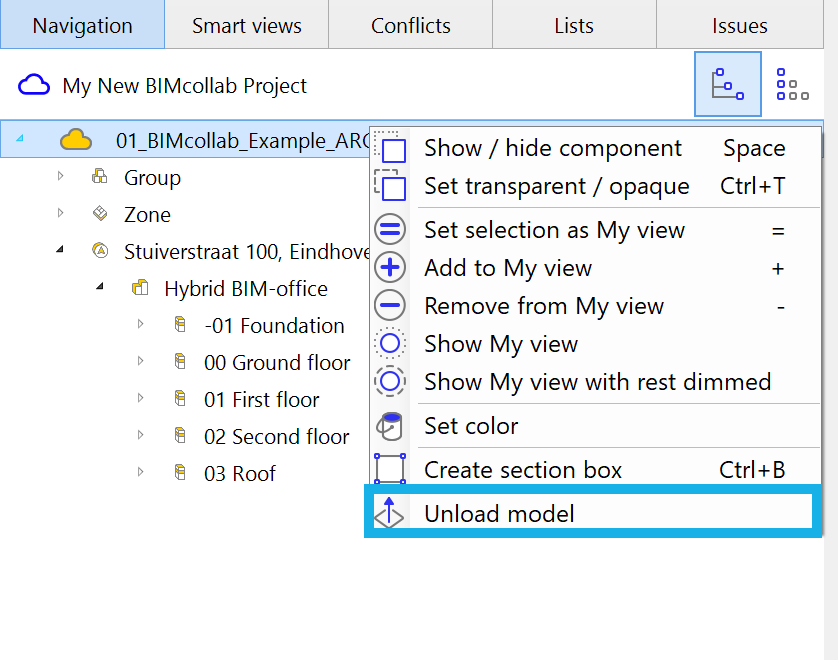Screen dimensions: 838x660
Task: Expand the -01 Foundation storey
Action: tap(140, 324)
